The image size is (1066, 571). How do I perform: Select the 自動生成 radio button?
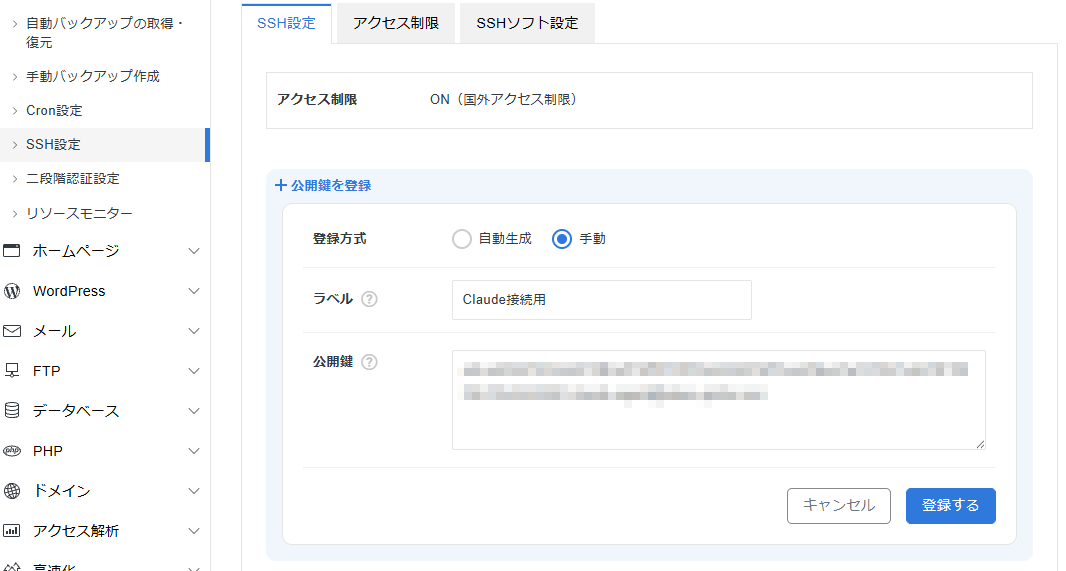[x=462, y=239]
